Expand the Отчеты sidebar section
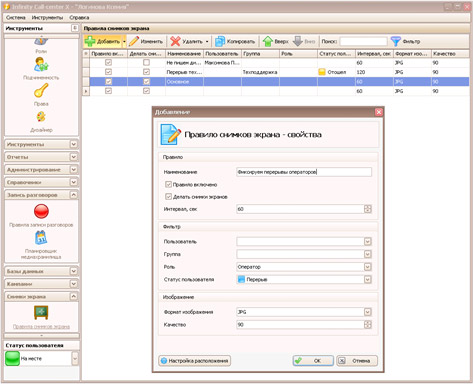 (74, 157)
